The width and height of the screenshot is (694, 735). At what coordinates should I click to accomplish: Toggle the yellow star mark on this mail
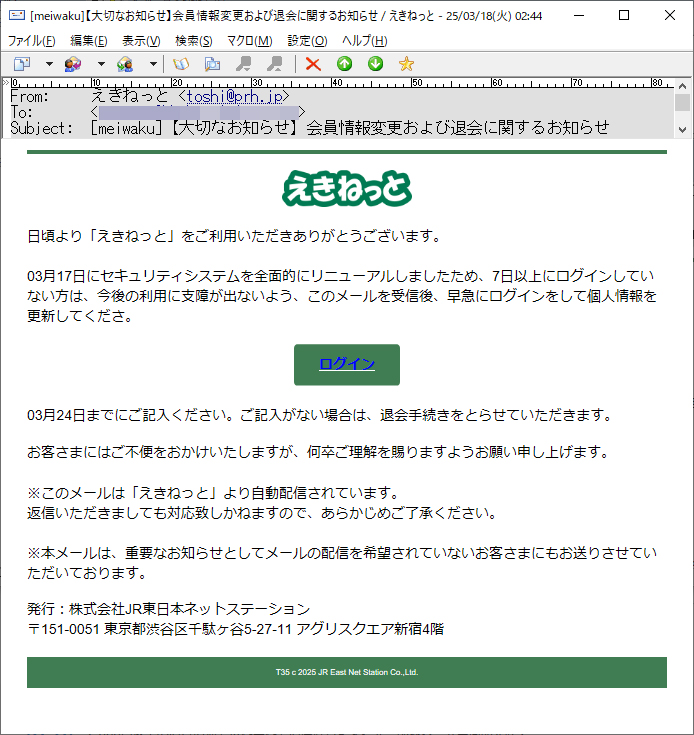406,64
